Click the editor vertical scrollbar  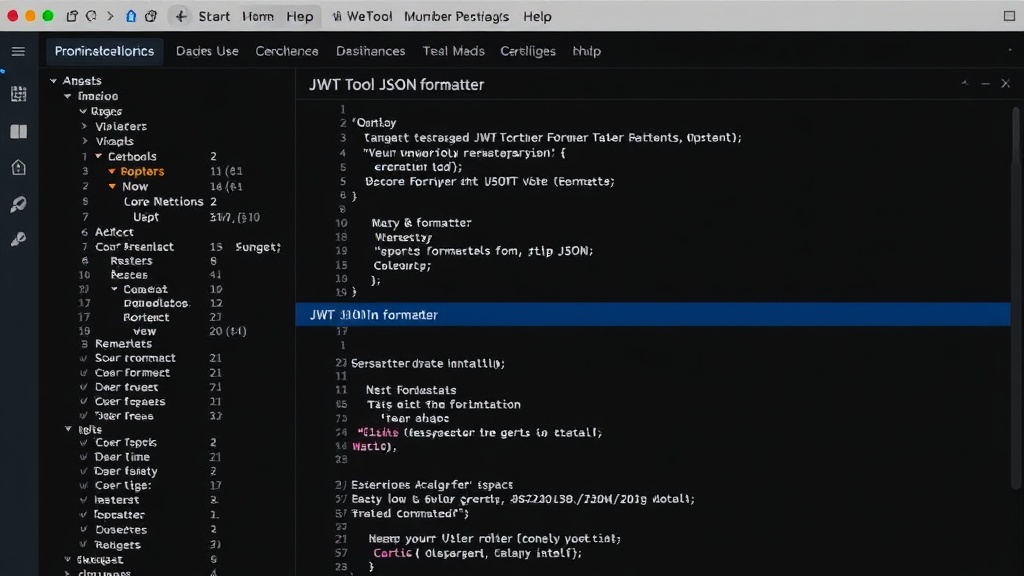(1016, 297)
